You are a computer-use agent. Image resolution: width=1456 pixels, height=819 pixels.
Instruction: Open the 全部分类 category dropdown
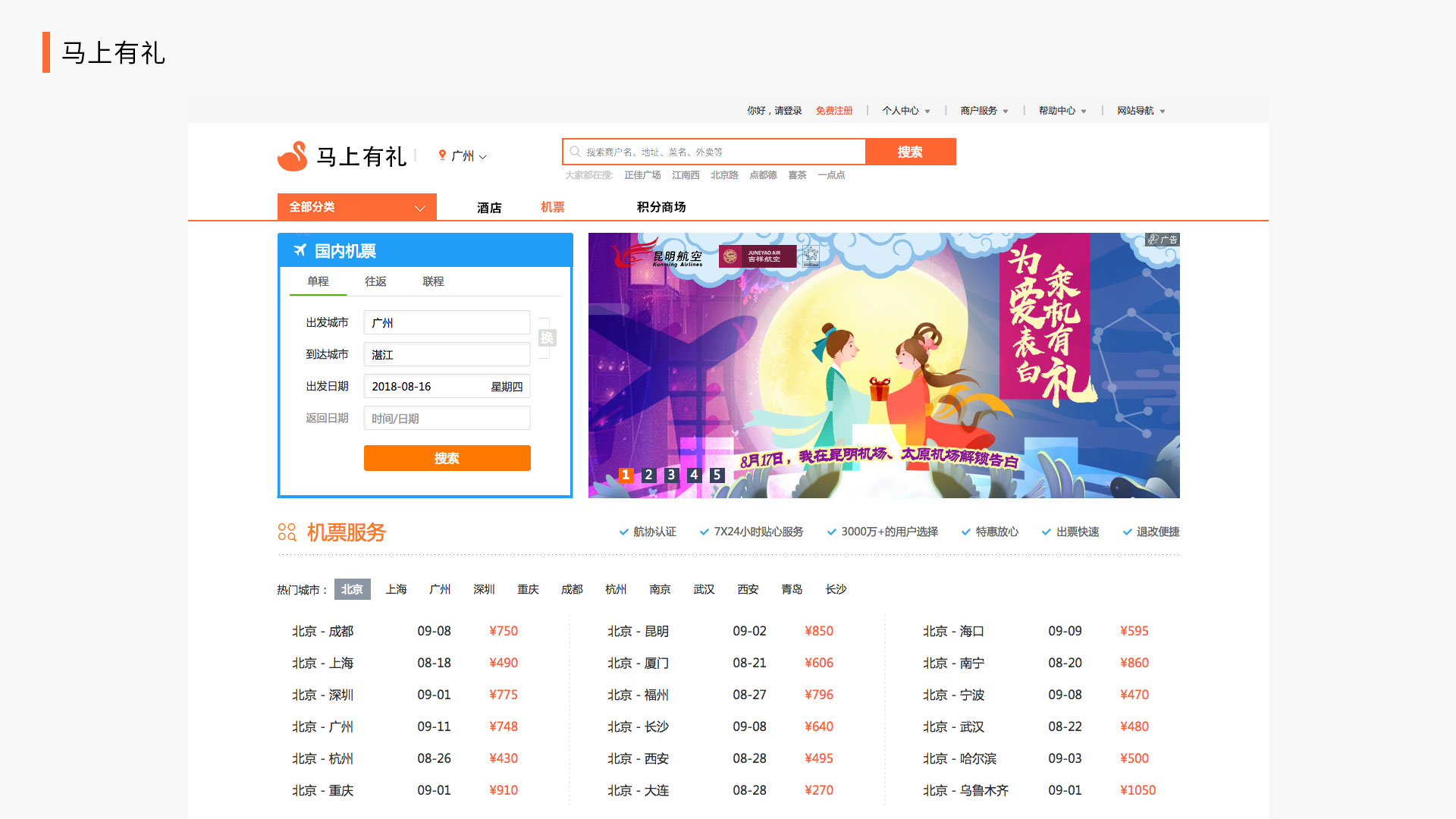357,207
